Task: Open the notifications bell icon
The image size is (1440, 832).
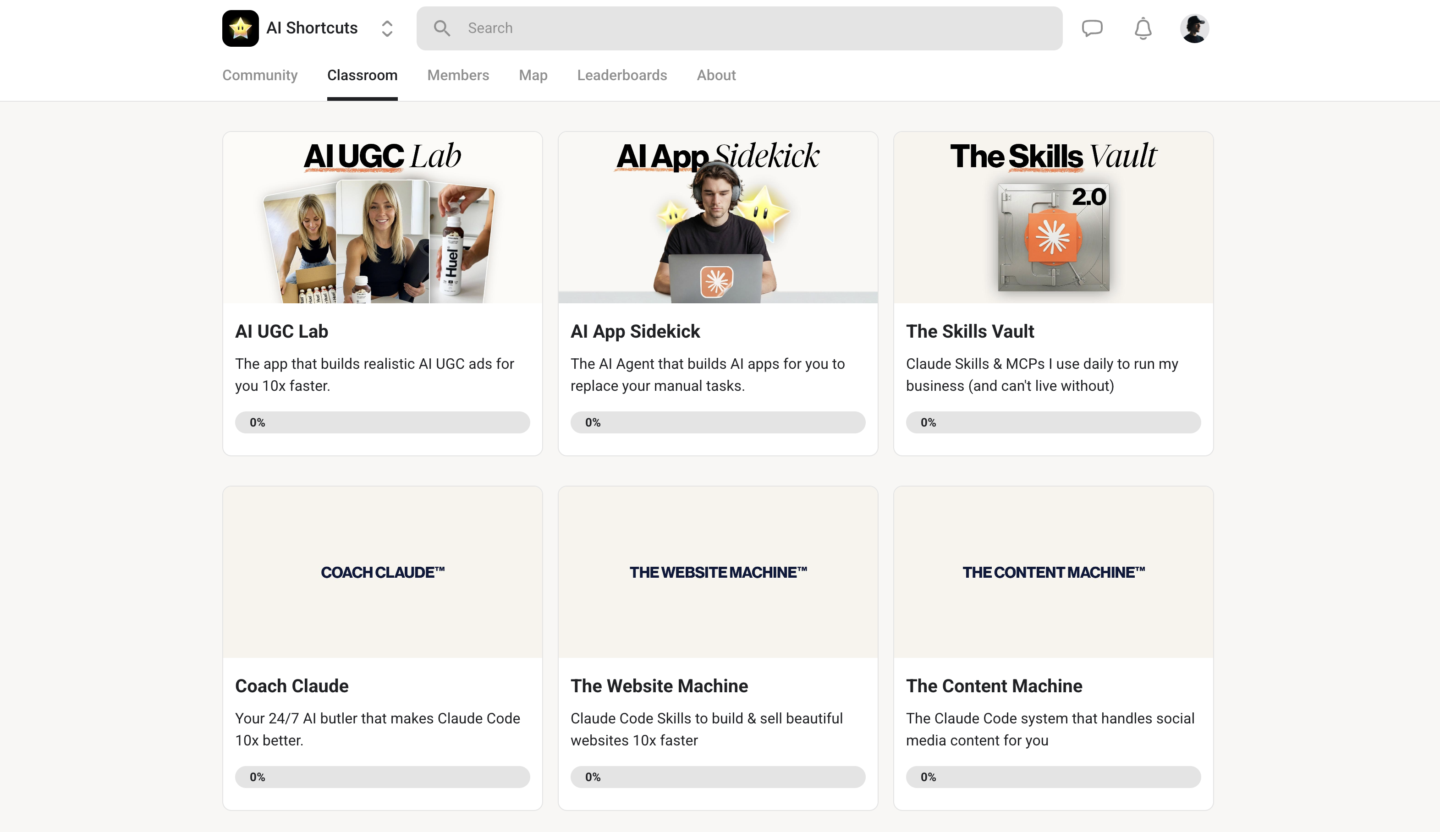Action: point(1143,28)
